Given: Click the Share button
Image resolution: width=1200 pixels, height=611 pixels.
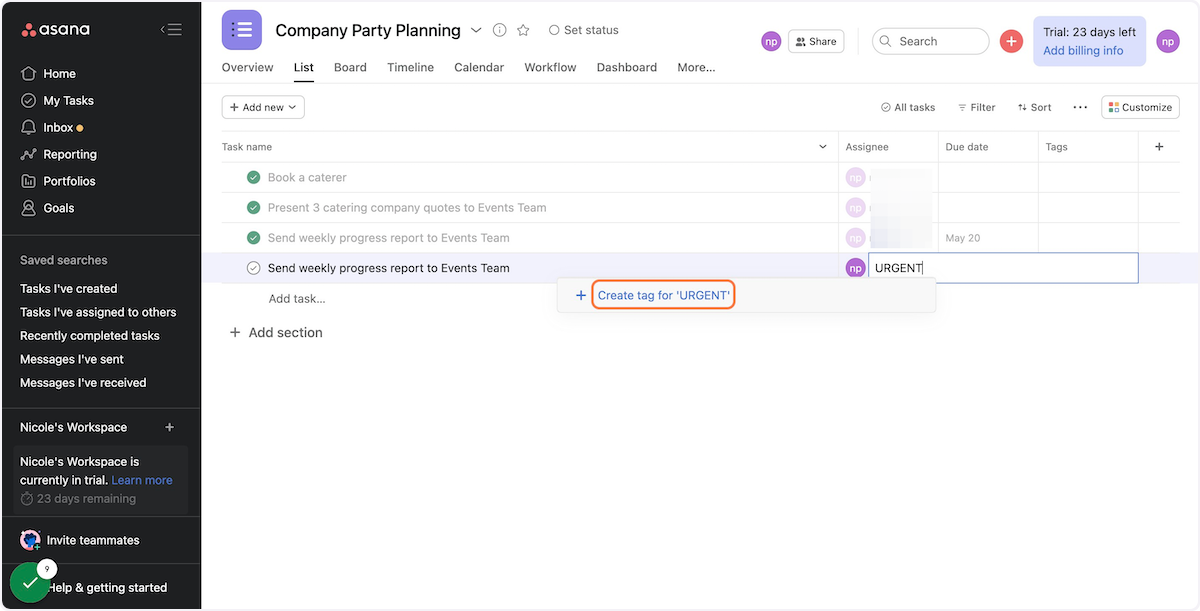Looking at the screenshot, I should [x=816, y=41].
